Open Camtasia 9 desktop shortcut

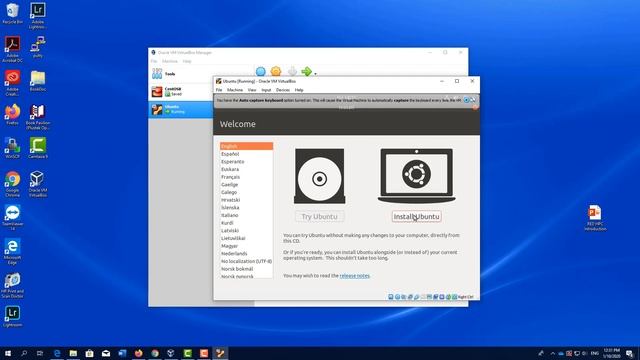(x=38, y=148)
